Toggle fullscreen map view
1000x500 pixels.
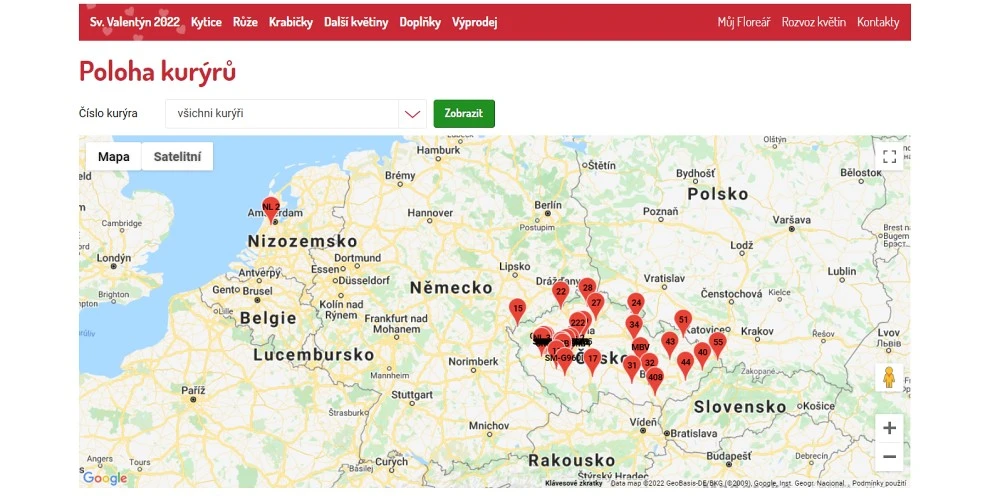888,157
